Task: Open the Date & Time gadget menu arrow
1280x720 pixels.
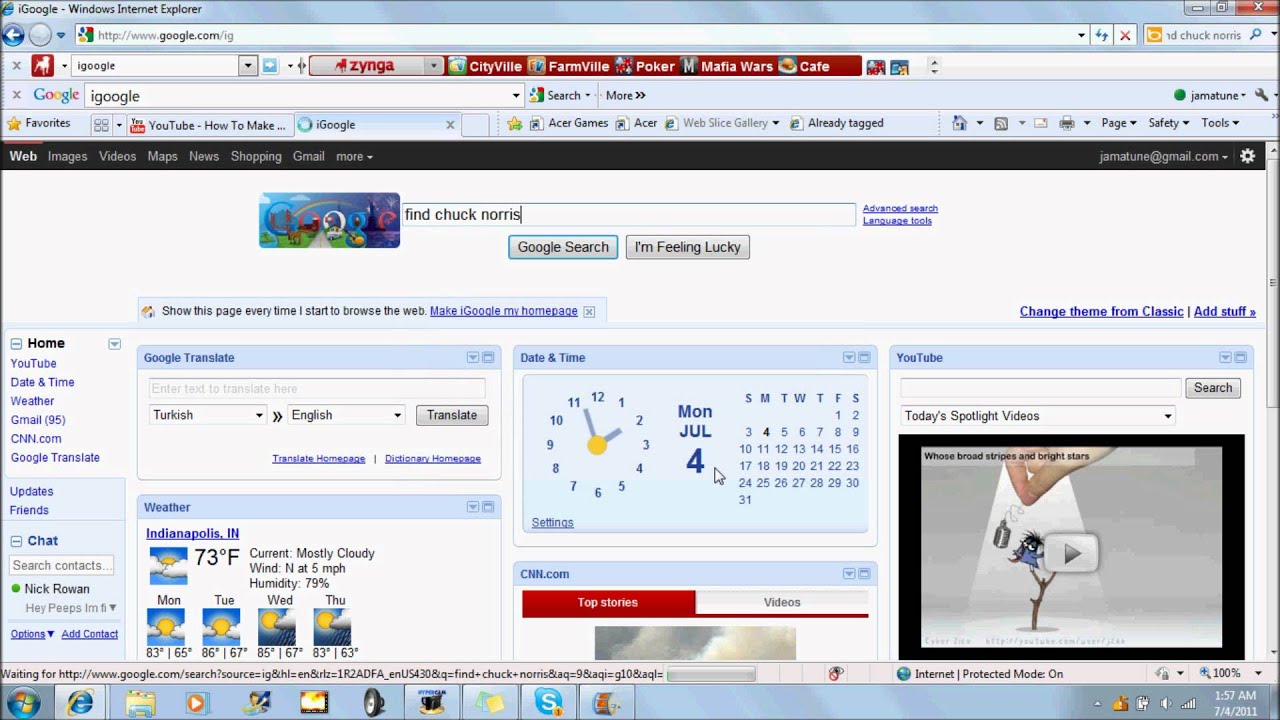Action: [x=849, y=358]
